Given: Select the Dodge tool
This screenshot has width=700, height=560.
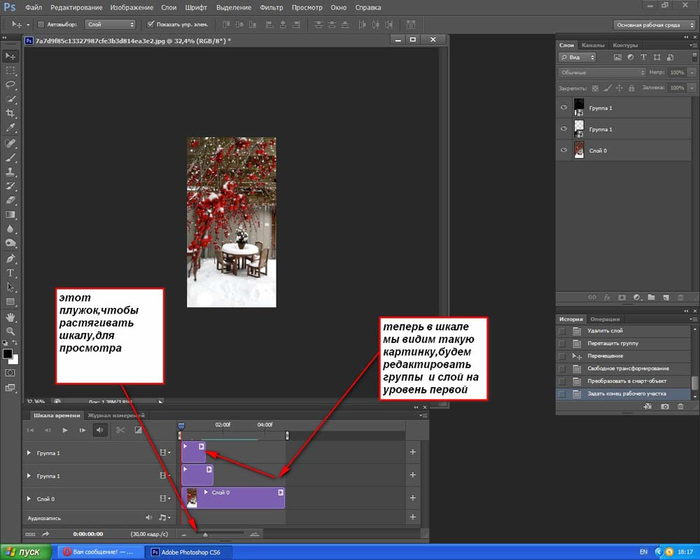Looking at the screenshot, I should [10, 243].
